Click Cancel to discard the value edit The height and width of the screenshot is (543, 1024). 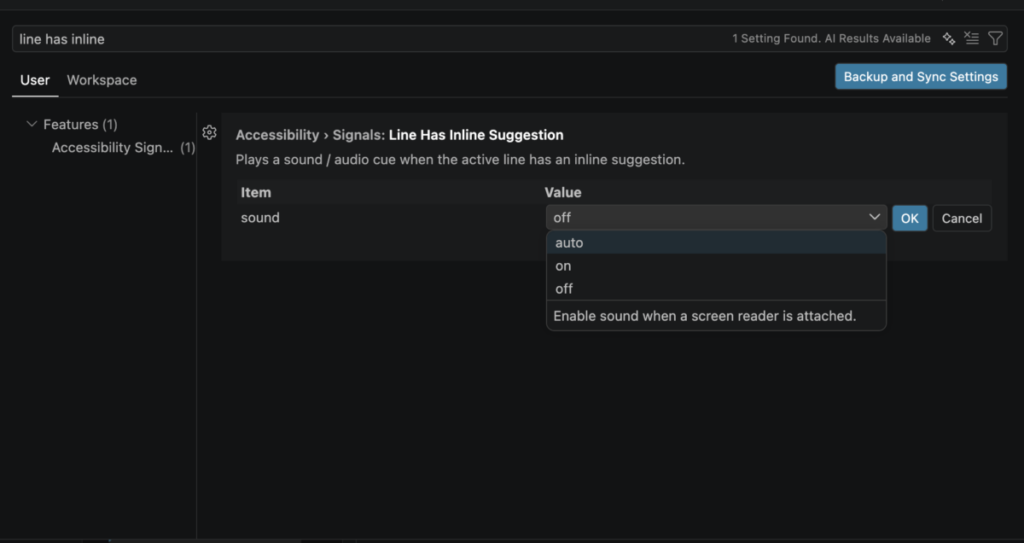click(961, 218)
